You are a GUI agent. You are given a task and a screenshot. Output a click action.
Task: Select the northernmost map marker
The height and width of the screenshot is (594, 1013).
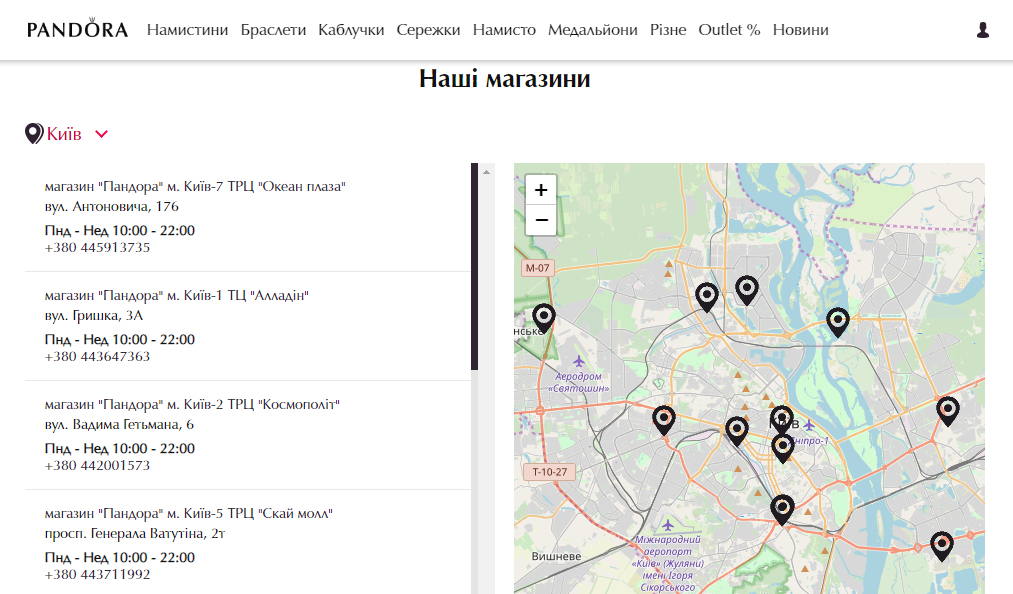747,290
